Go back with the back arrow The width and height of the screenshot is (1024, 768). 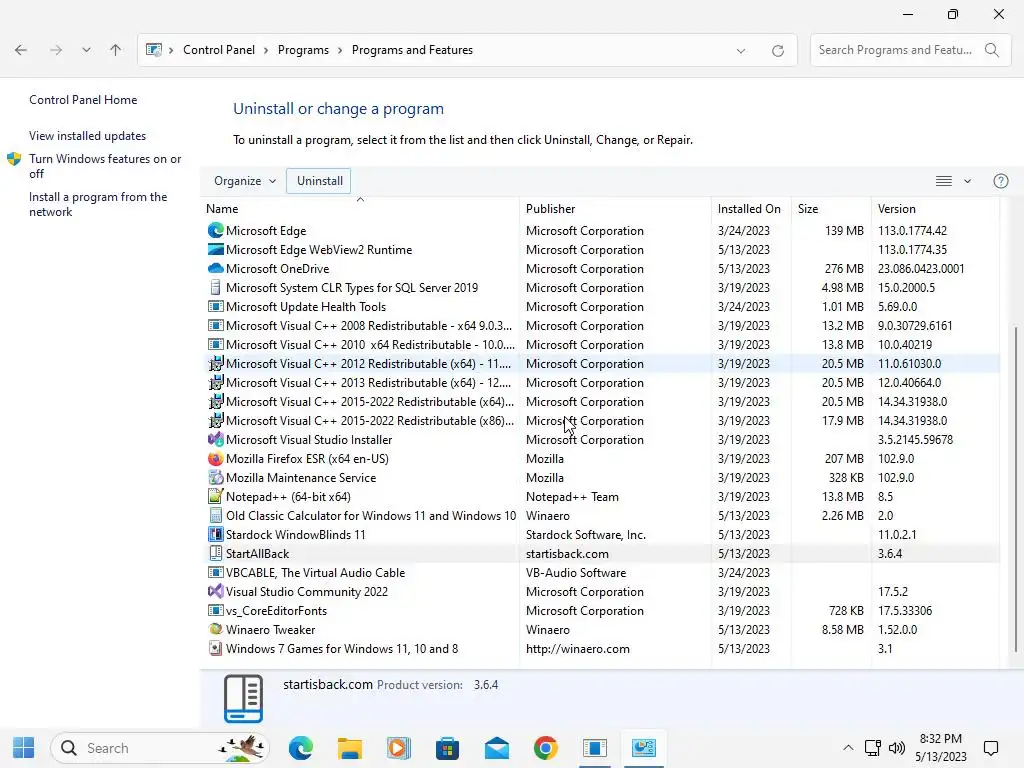[x=21, y=50]
